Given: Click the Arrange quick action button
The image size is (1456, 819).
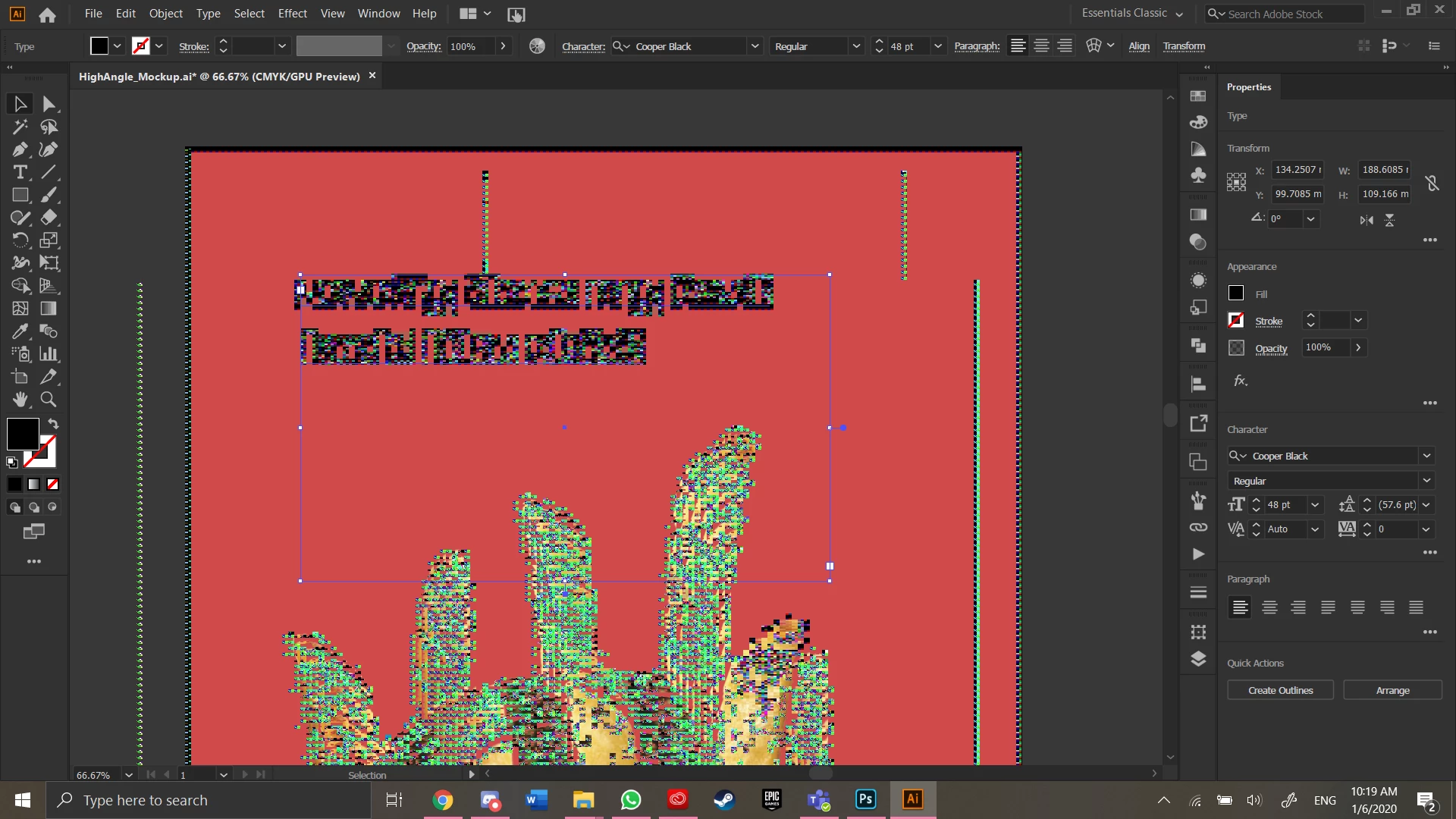Looking at the screenshot, I should [1392, 690].
